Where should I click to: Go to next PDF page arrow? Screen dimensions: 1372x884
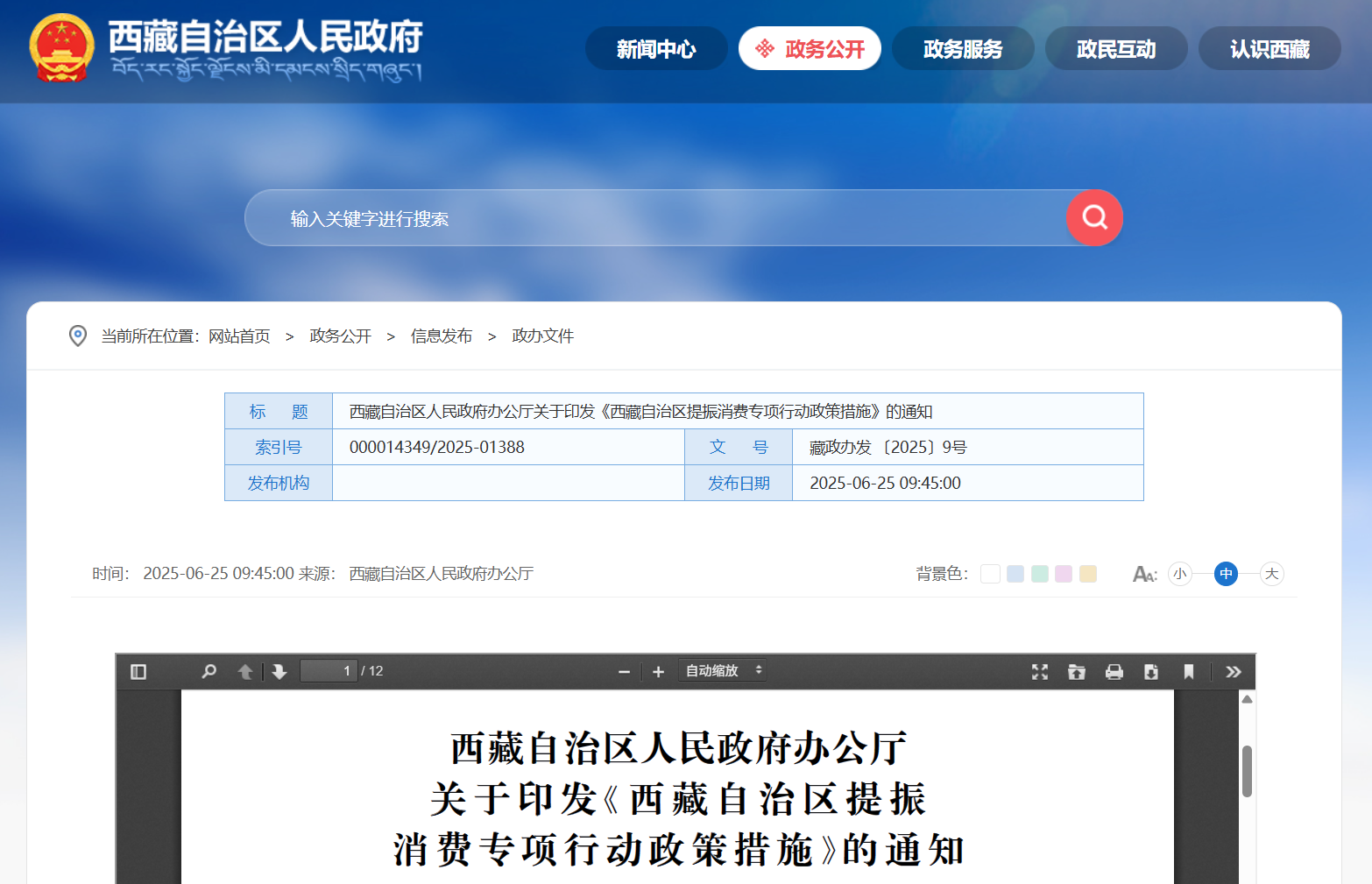[x=279, y=671]
